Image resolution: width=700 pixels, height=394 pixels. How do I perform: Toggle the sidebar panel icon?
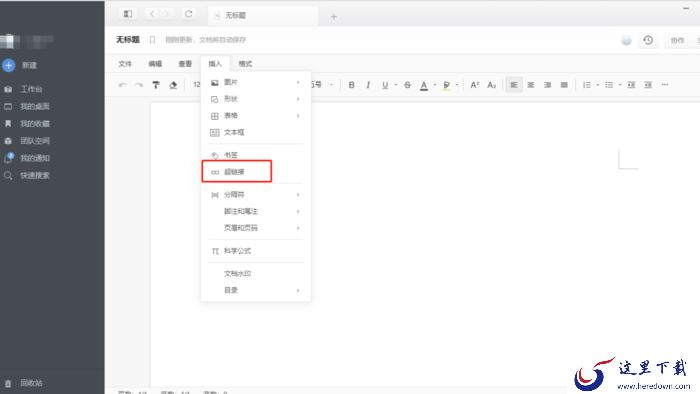pyautogui.click(x=128, y=14)
